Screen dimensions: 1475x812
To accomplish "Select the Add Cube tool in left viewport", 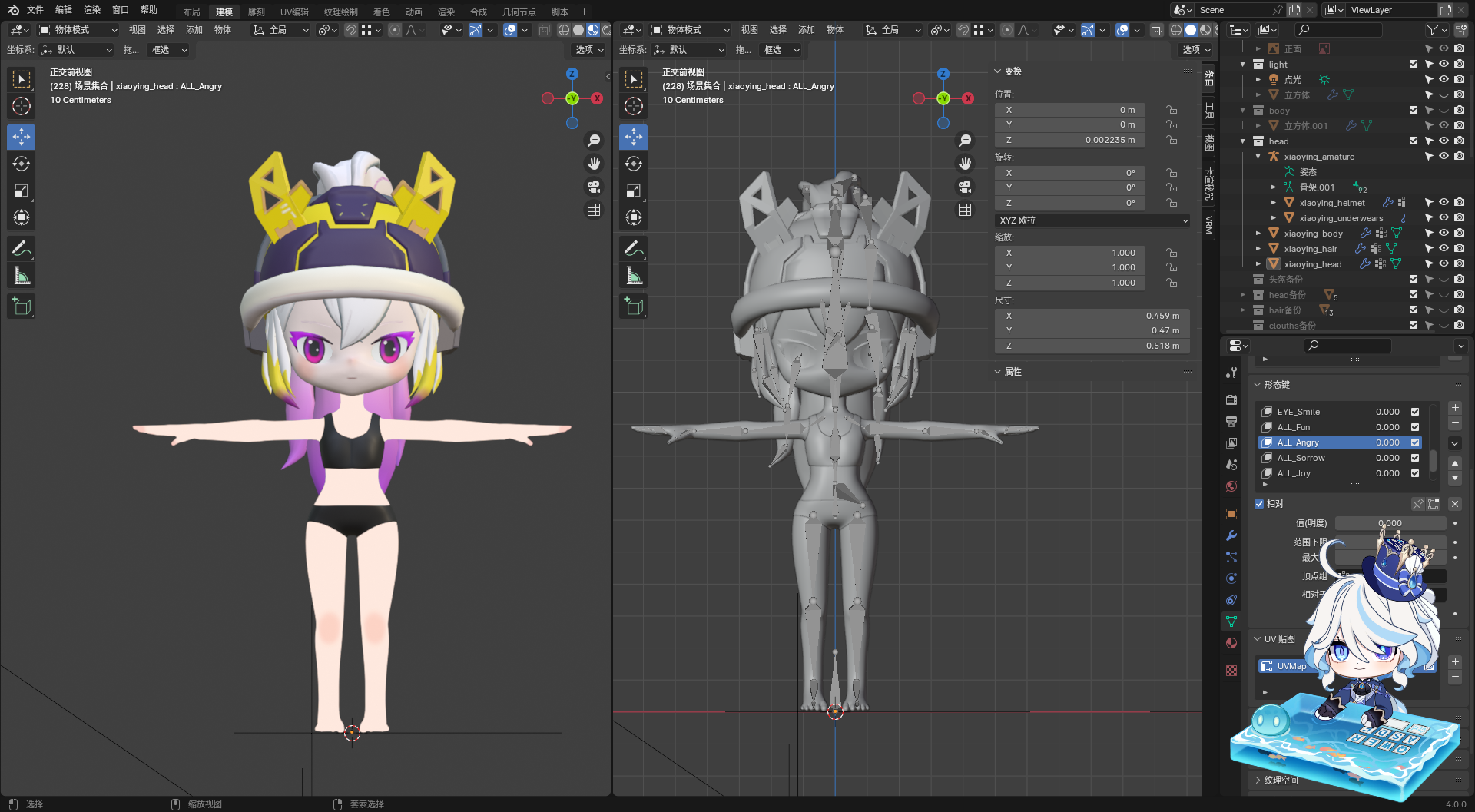I will coord(22,306).
